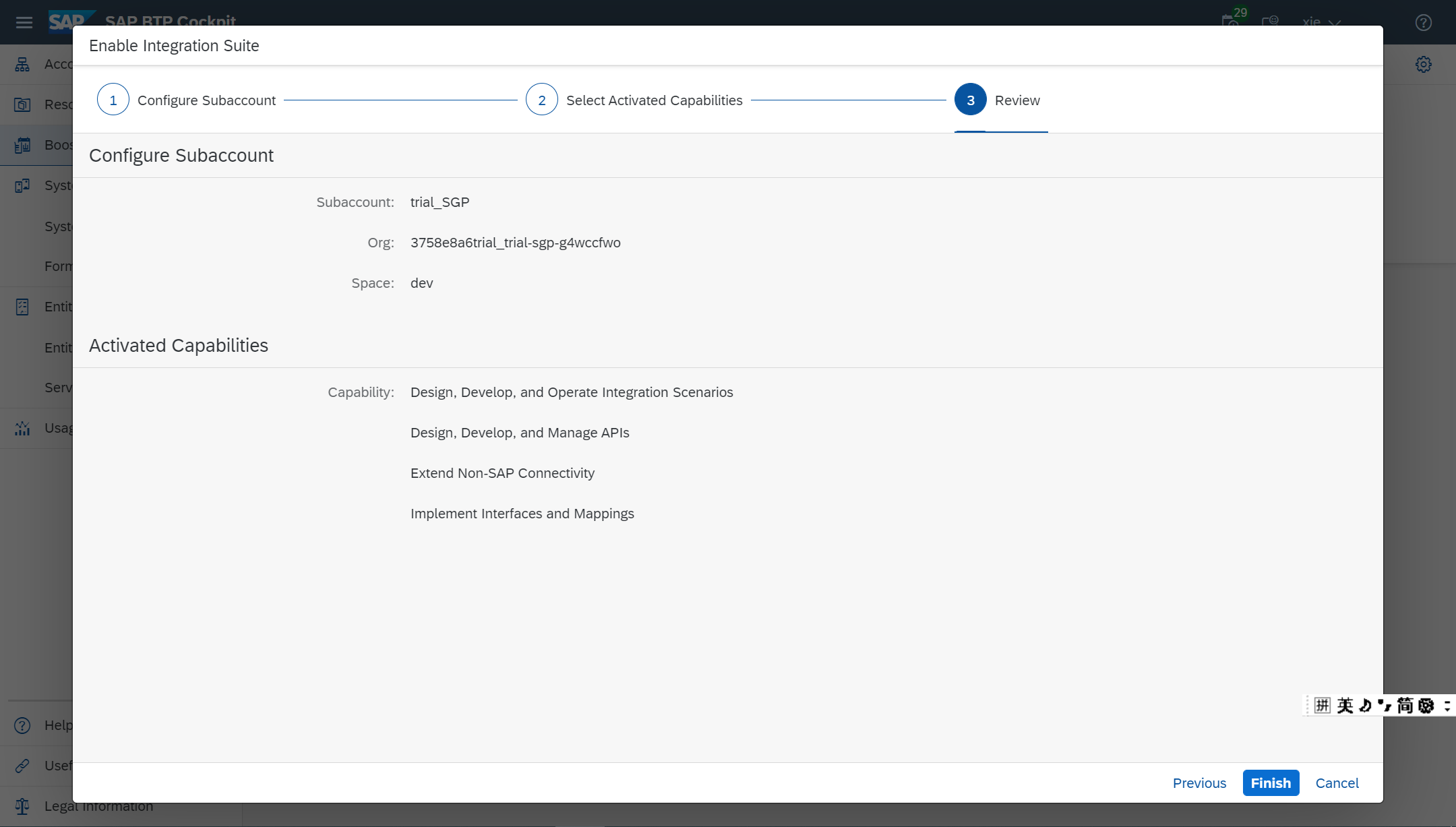Click the 'Activated Capabilities' section heading
1456x827 pixels.
179,346
